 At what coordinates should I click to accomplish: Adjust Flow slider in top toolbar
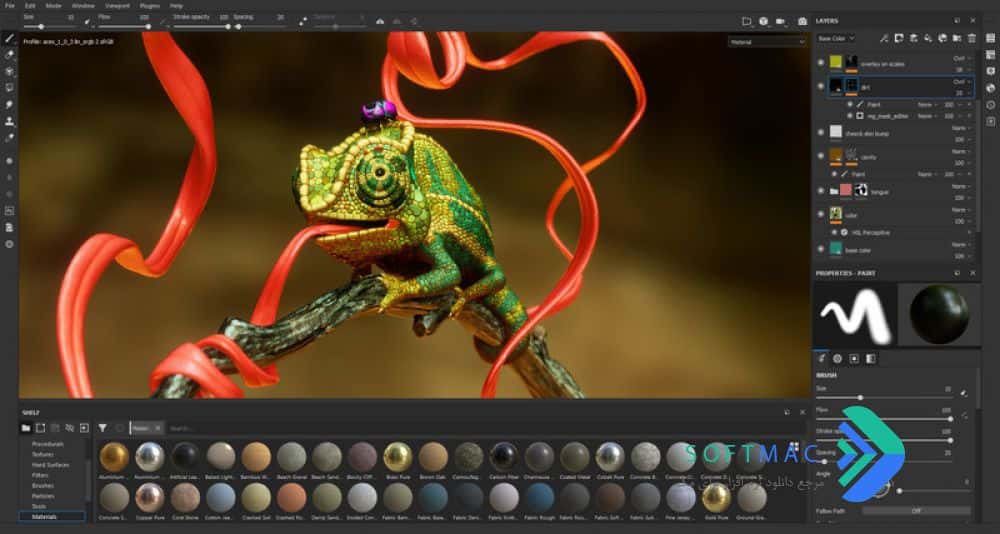tap(124, 27)
